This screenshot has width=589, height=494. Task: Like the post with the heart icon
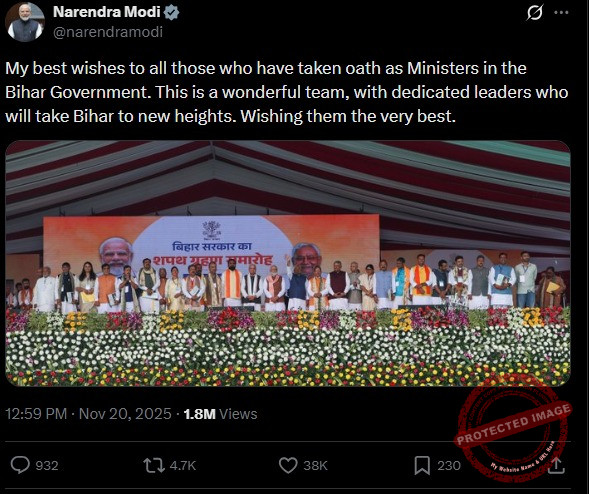coord(288,465)
